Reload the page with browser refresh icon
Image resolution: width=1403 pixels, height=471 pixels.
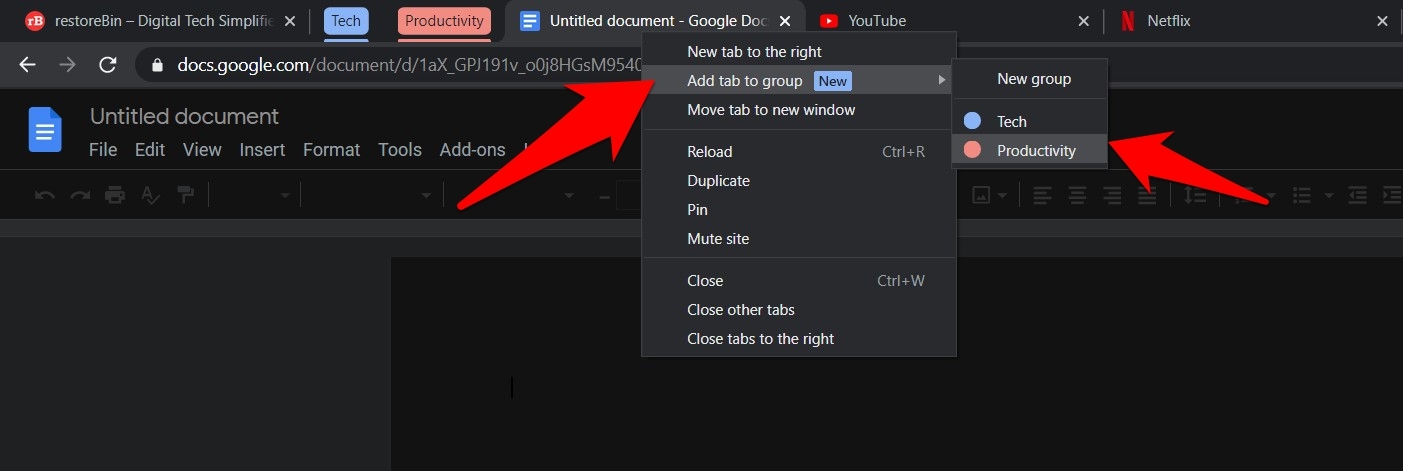tap(108, 65)
